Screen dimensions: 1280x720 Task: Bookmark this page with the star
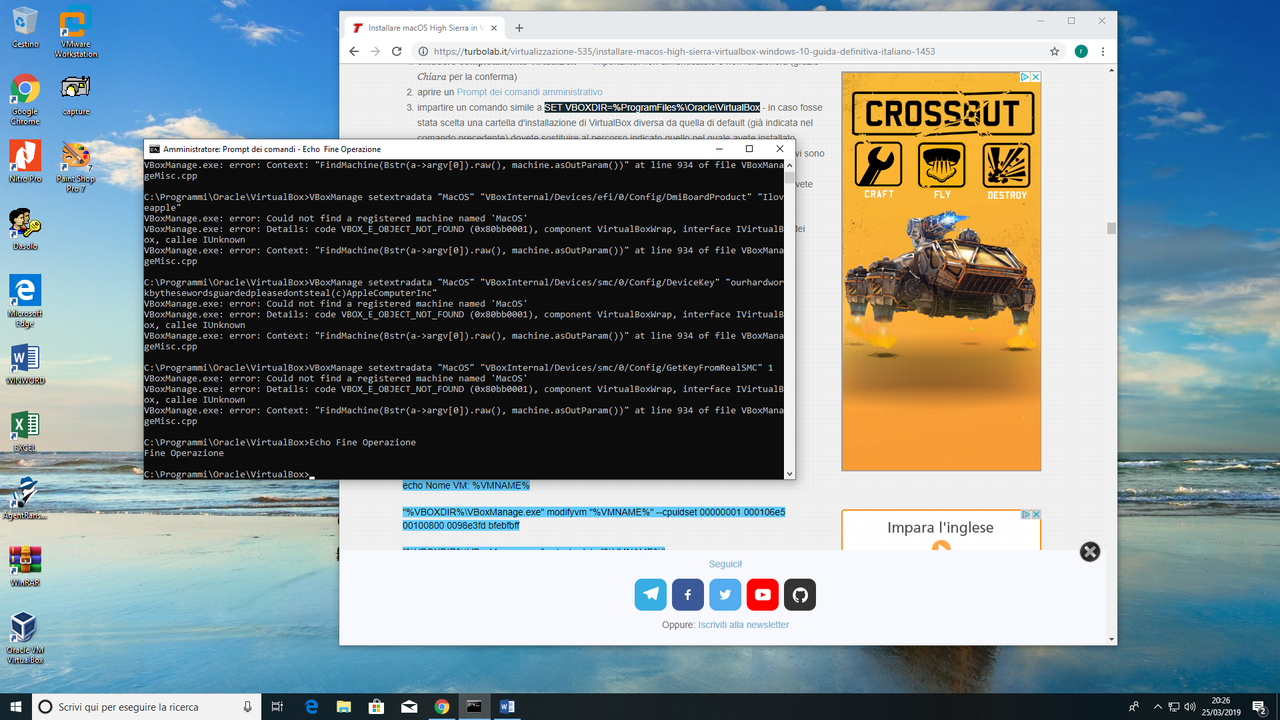(1054, 51)
